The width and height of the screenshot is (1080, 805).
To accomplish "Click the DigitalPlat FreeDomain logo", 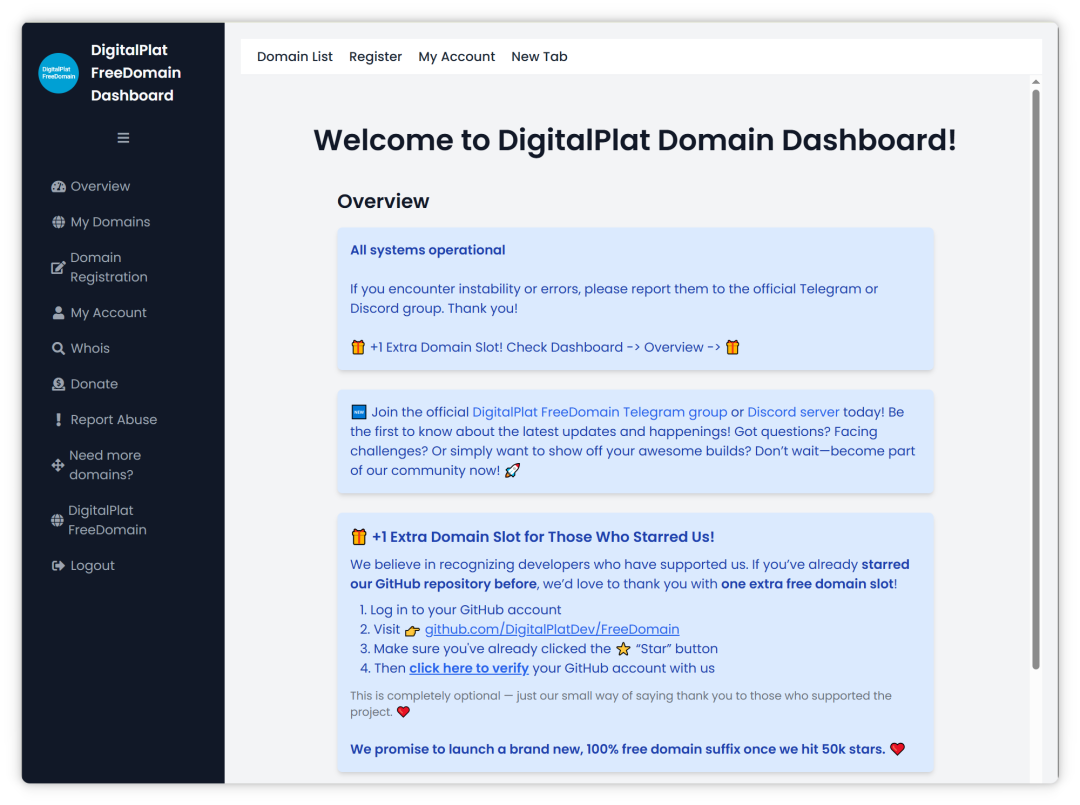I will pyautogui.click(x=58, y=73).
